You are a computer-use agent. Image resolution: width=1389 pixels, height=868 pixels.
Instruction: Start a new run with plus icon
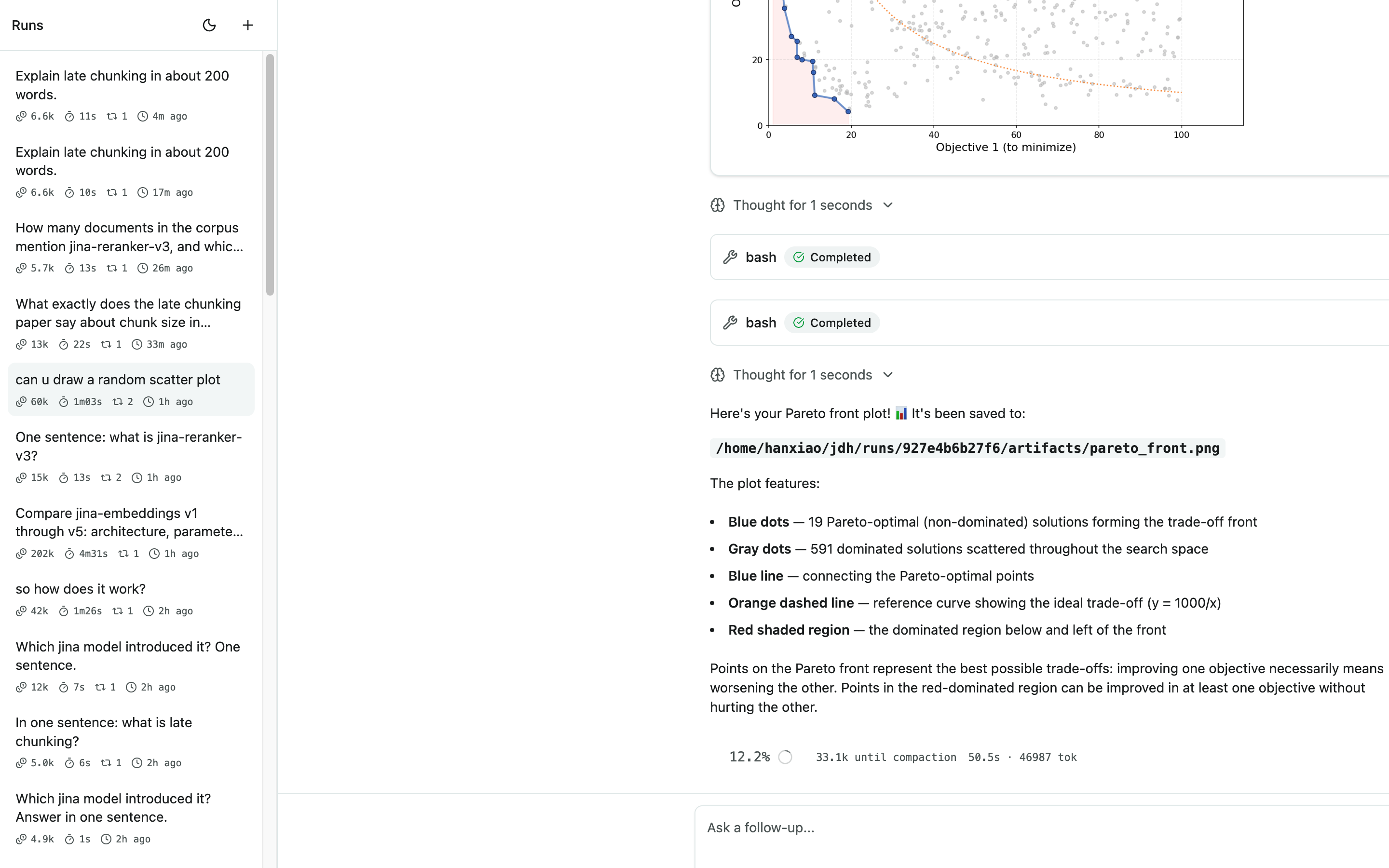pyautogui.click(x=247, y=25)
